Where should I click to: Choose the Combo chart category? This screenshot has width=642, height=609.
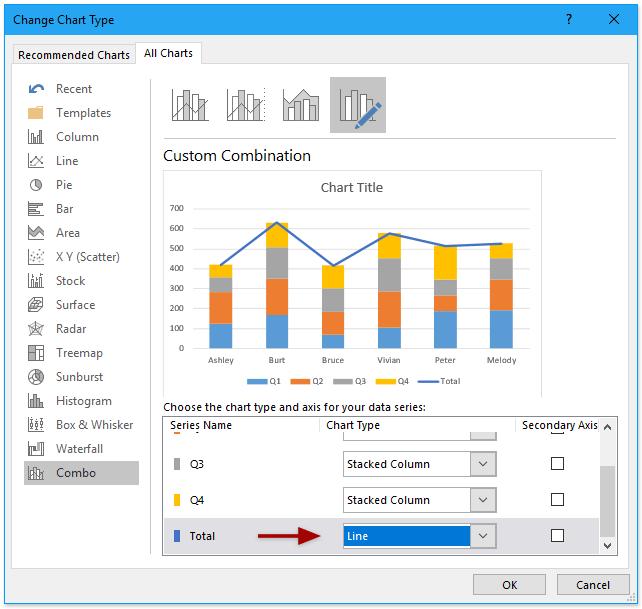[81, 473]
